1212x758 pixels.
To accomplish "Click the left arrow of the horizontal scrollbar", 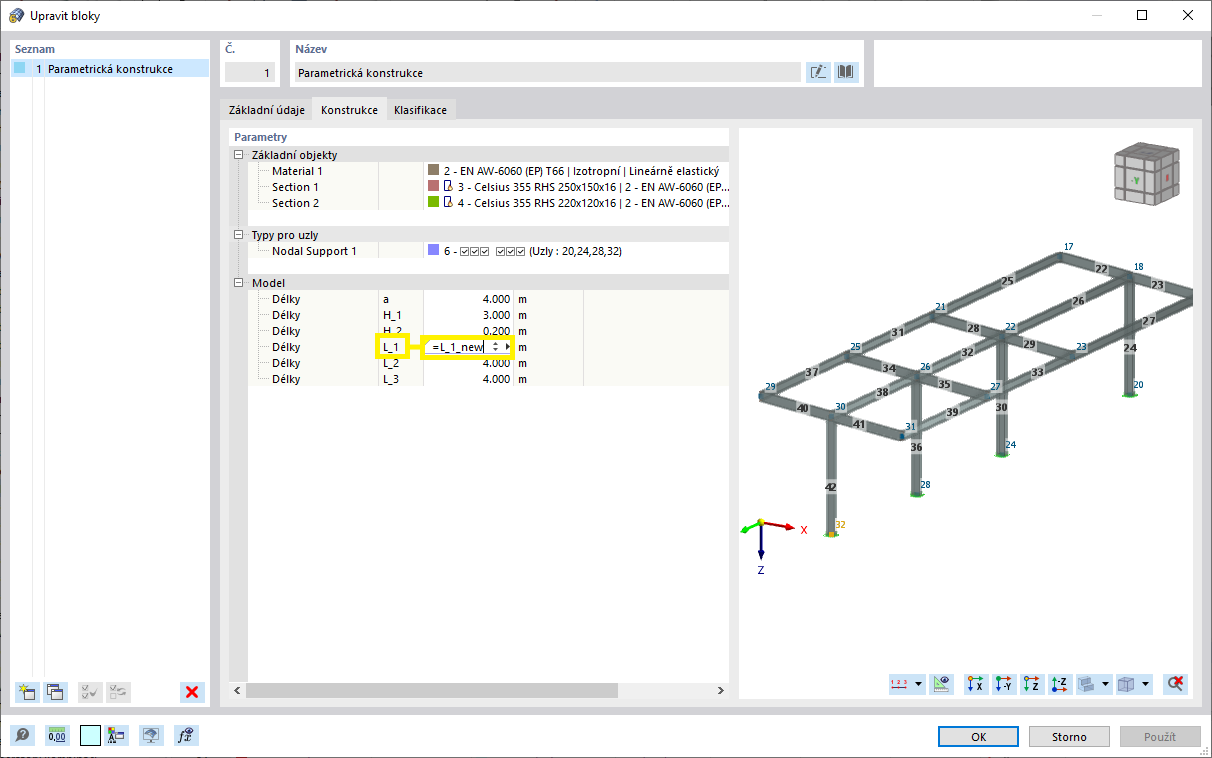I will pos(238,691).
